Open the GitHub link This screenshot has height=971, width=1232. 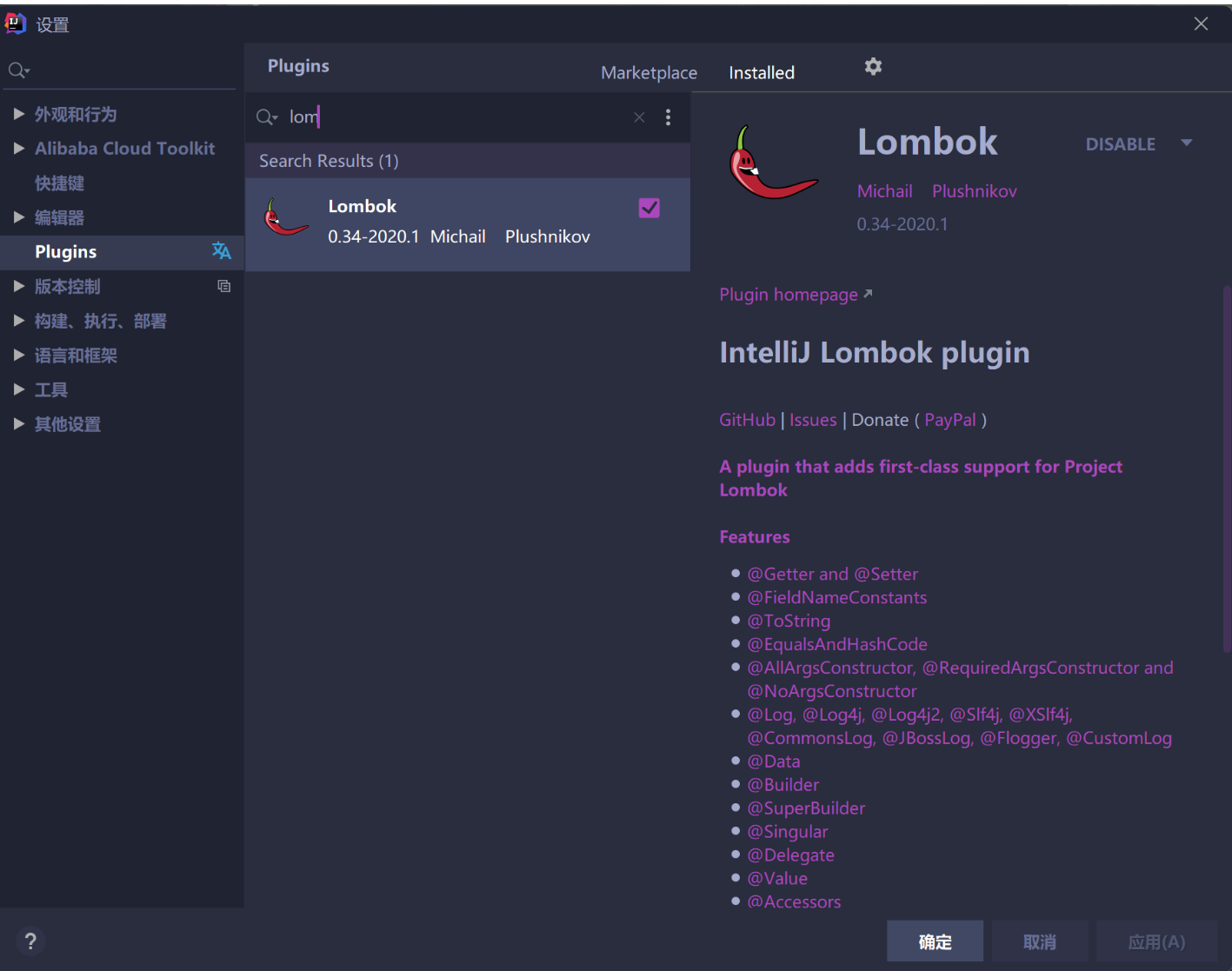(x=747, y=420)
